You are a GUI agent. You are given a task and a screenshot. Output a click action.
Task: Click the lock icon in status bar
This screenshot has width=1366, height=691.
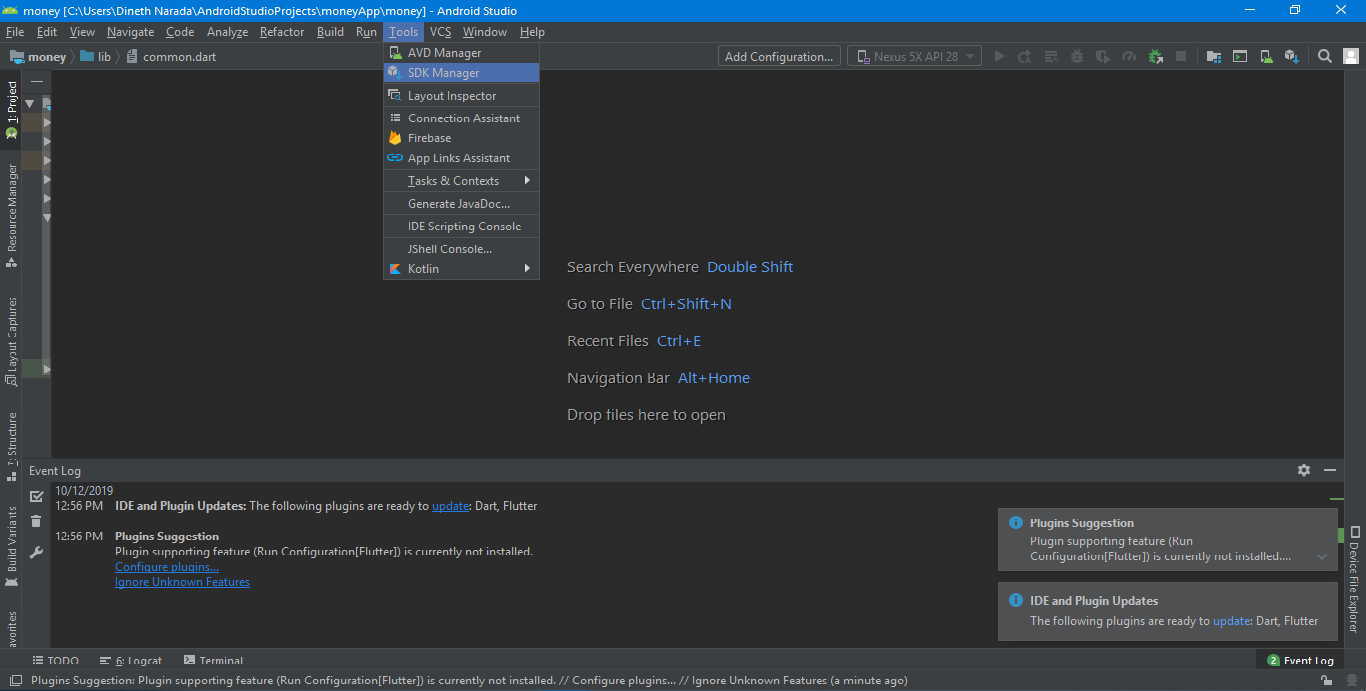point(1326,680)
